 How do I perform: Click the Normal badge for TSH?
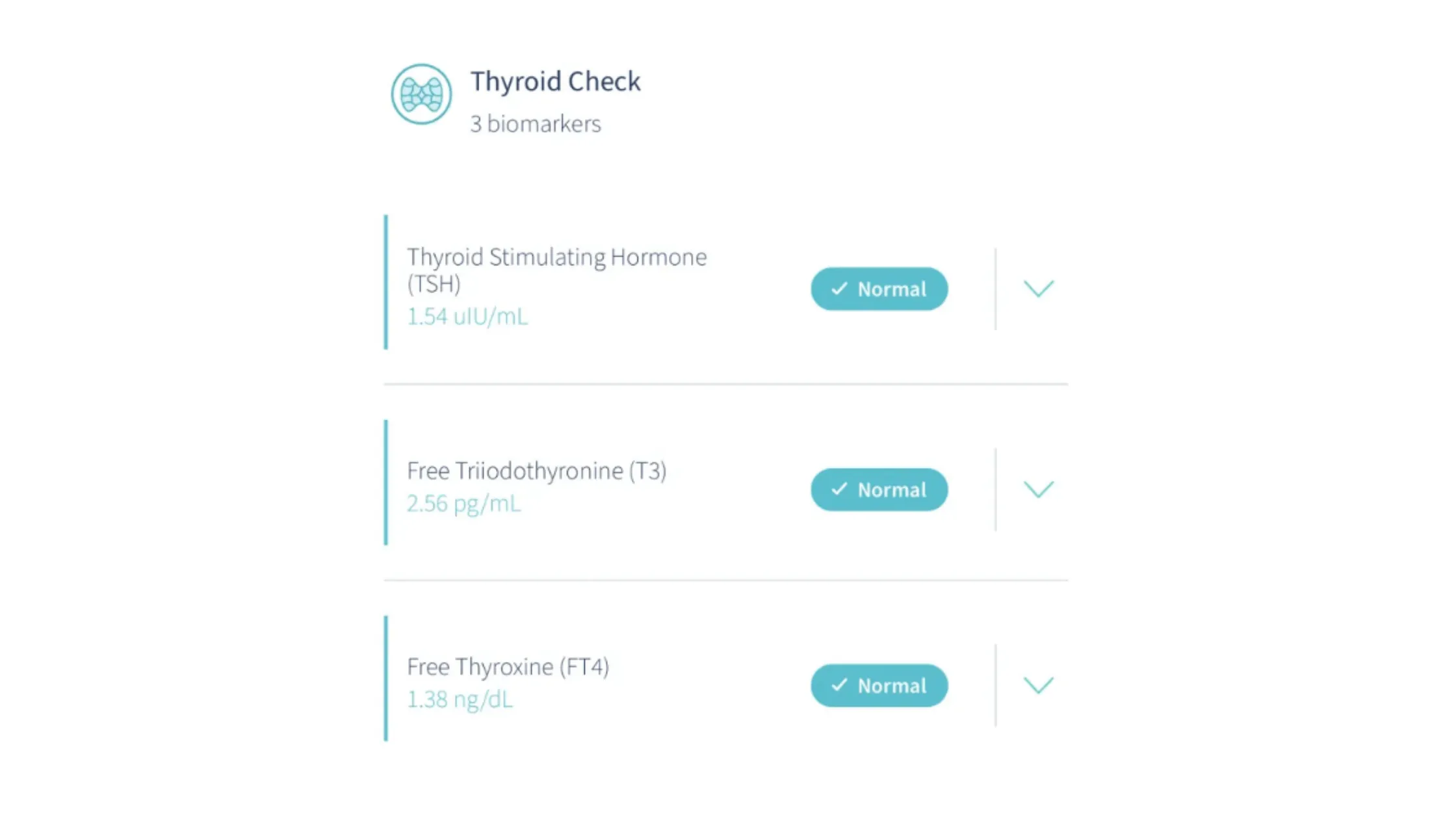879,289
